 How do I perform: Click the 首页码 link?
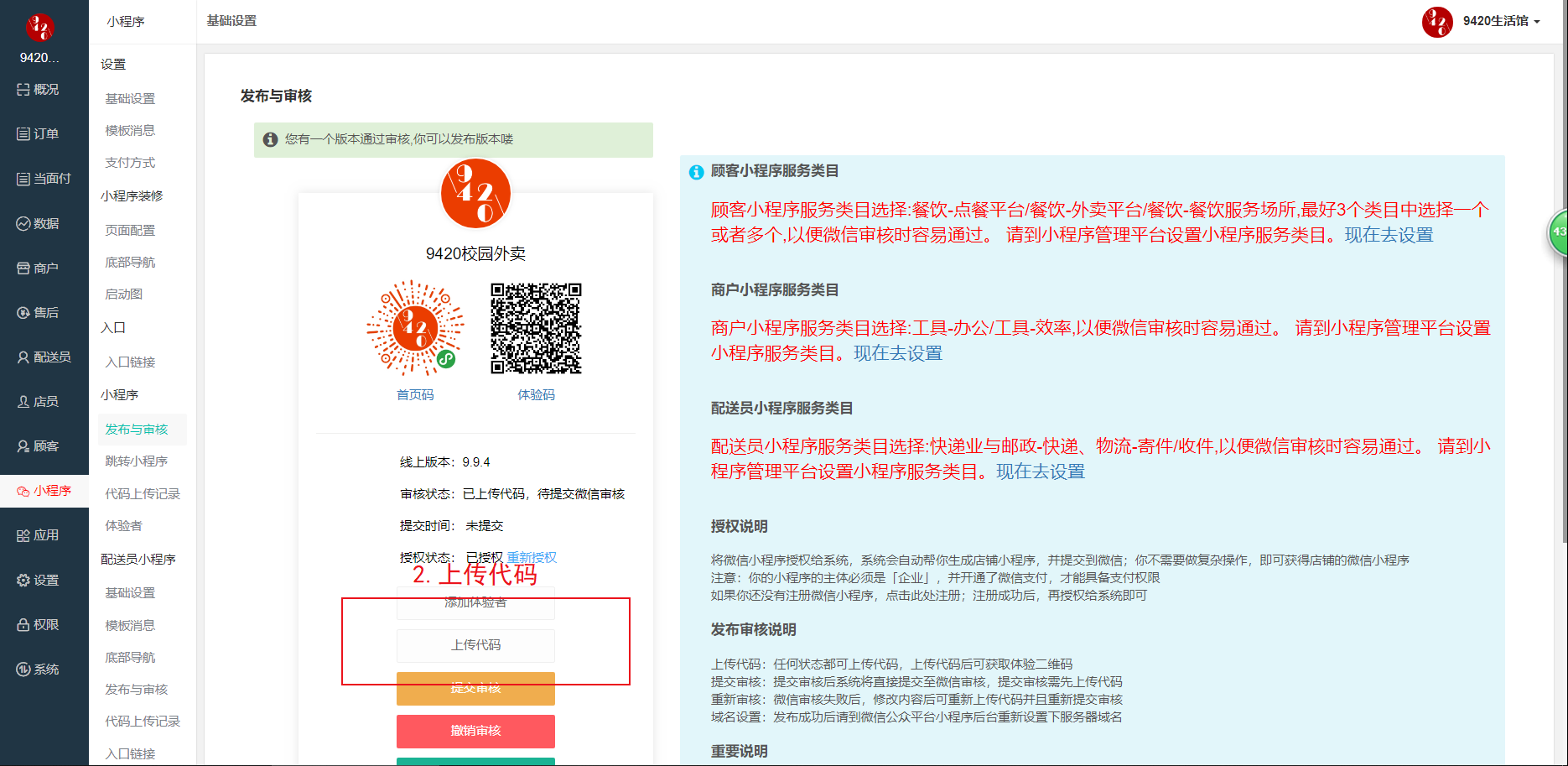click(x=415, y=395)
